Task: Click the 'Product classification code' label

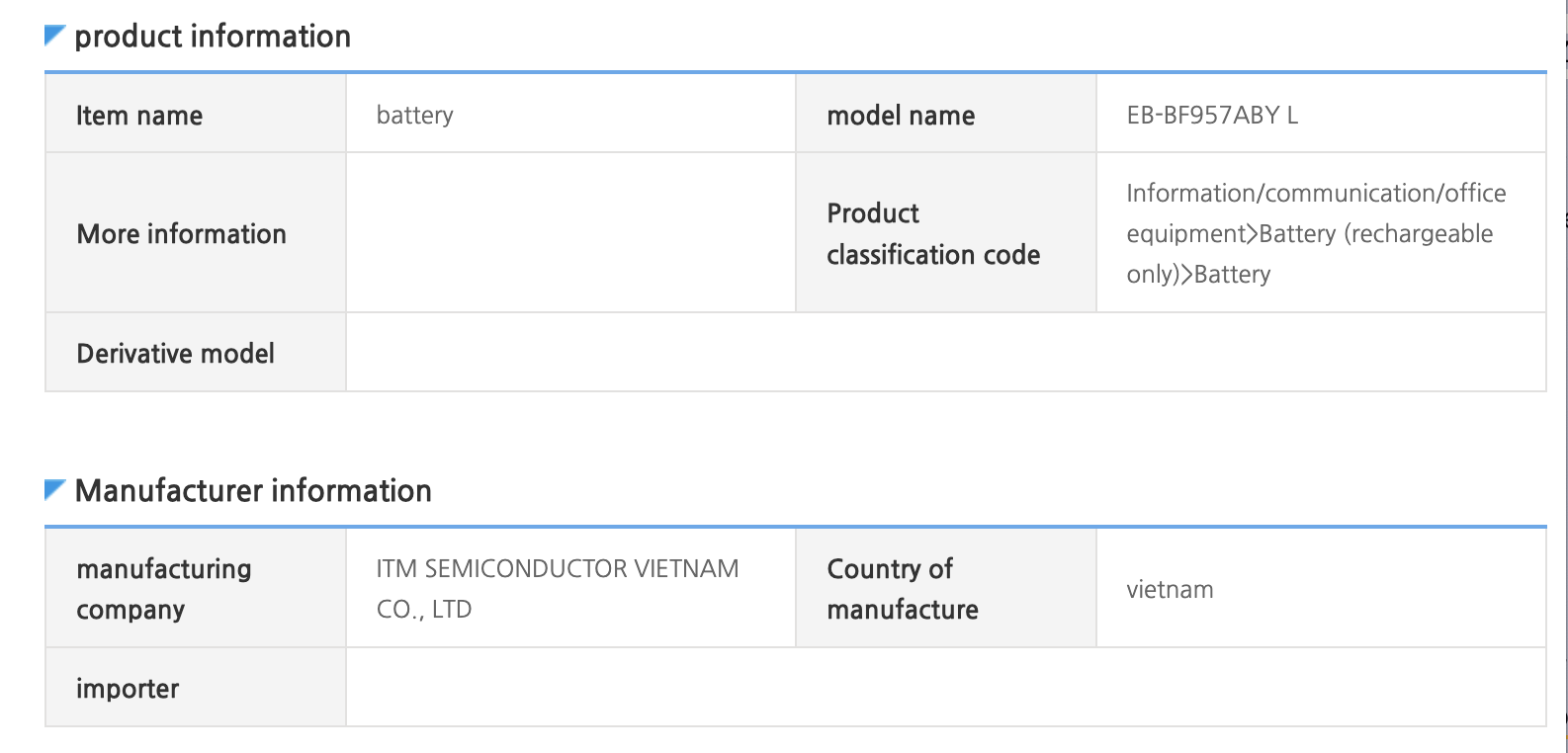Action: (x=932, y=234)
